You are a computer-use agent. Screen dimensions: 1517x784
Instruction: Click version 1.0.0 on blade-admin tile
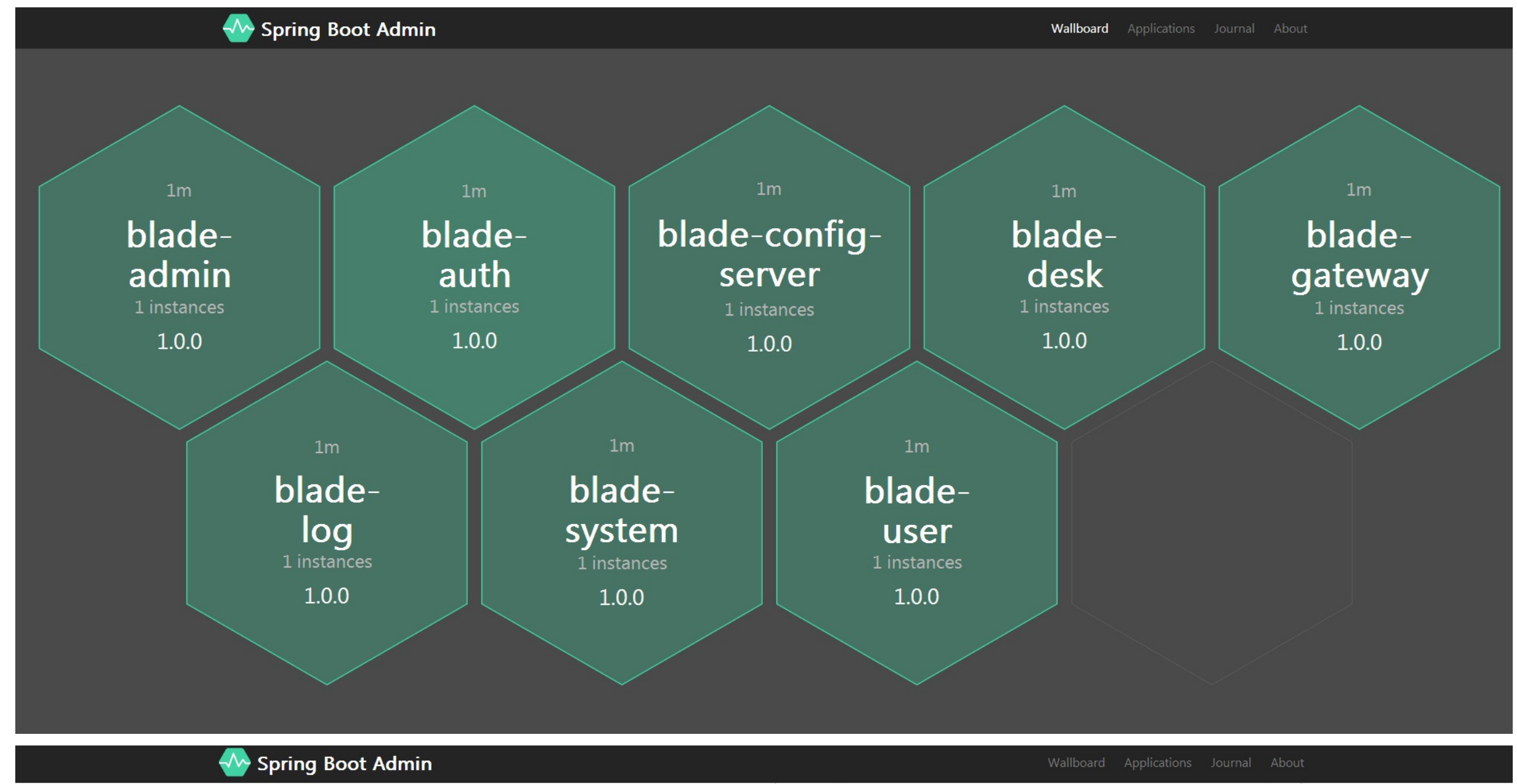point(179,341)
